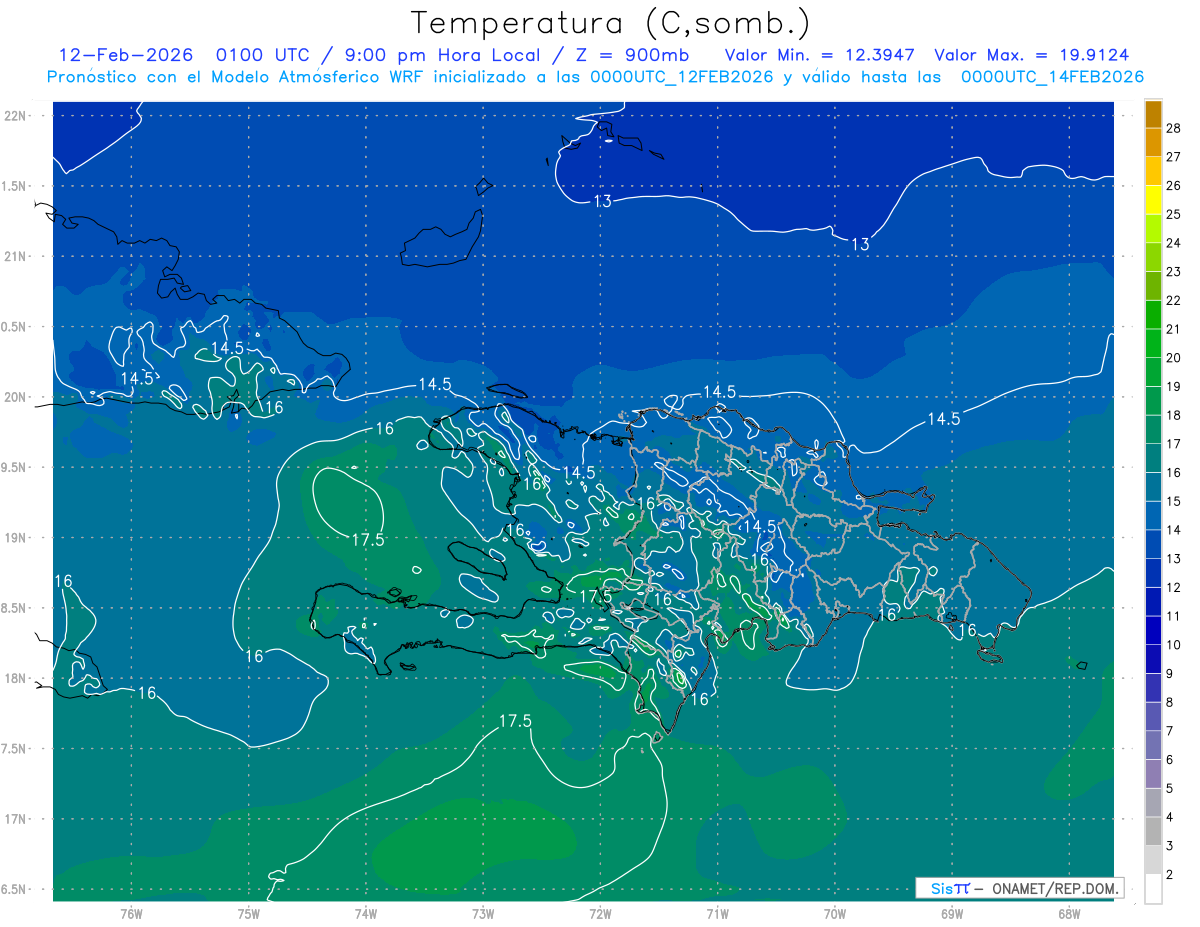Click the '18N' latitude axis label
Image resolution: width=1200 pixels, height=927 pixels.
[16, 679]
